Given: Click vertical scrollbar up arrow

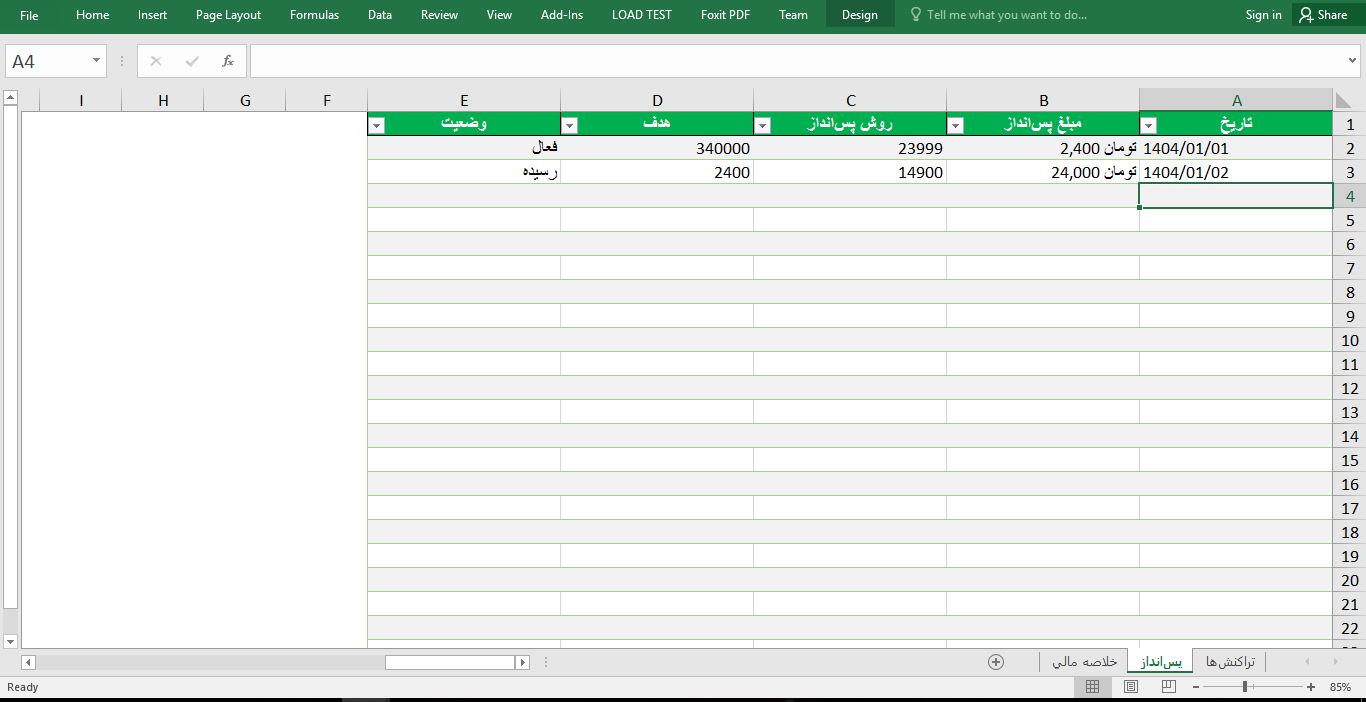Looking at the screenshot, I should coord(10,98).
